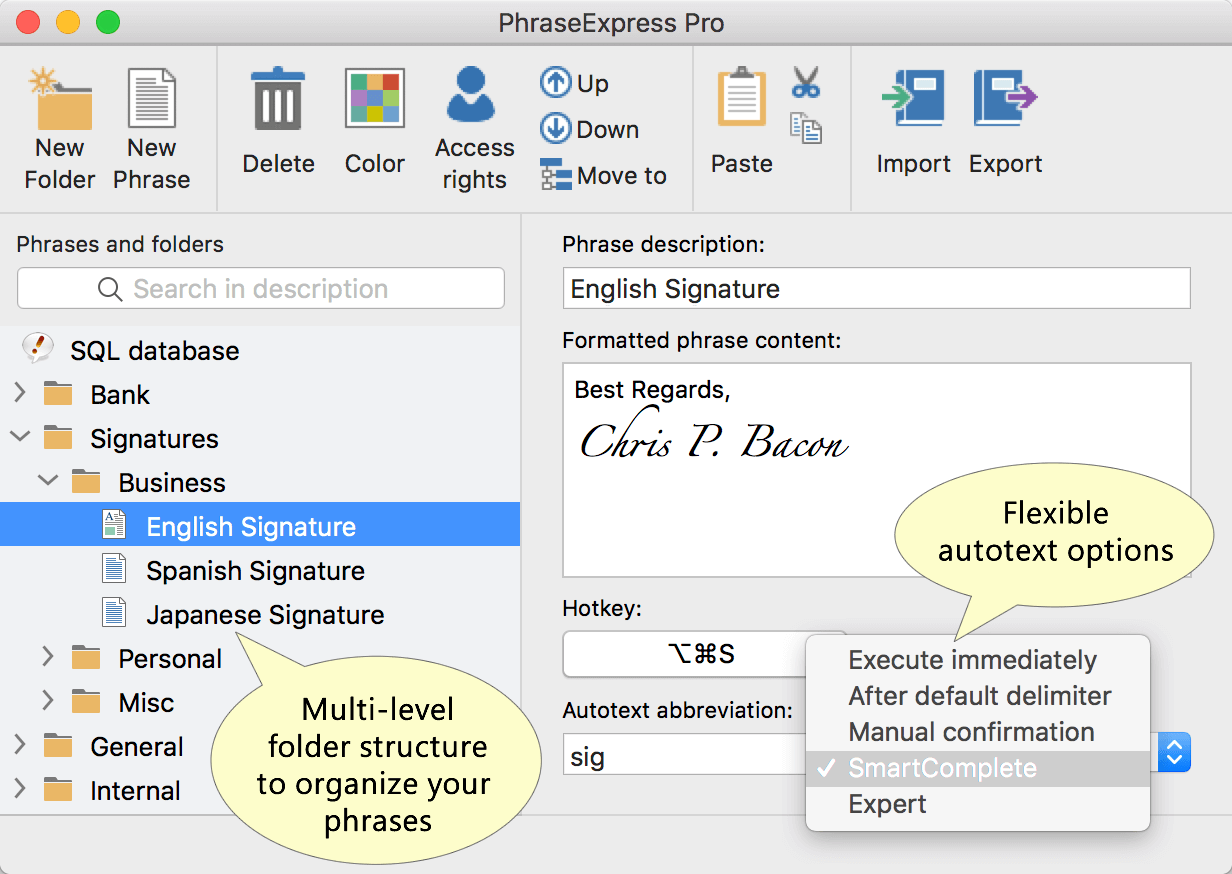Image resolution: width=1232 pixels, height=874 pixels.
Task: Click inside the formatted phrase content box
Action: click(x=876, y=470)
